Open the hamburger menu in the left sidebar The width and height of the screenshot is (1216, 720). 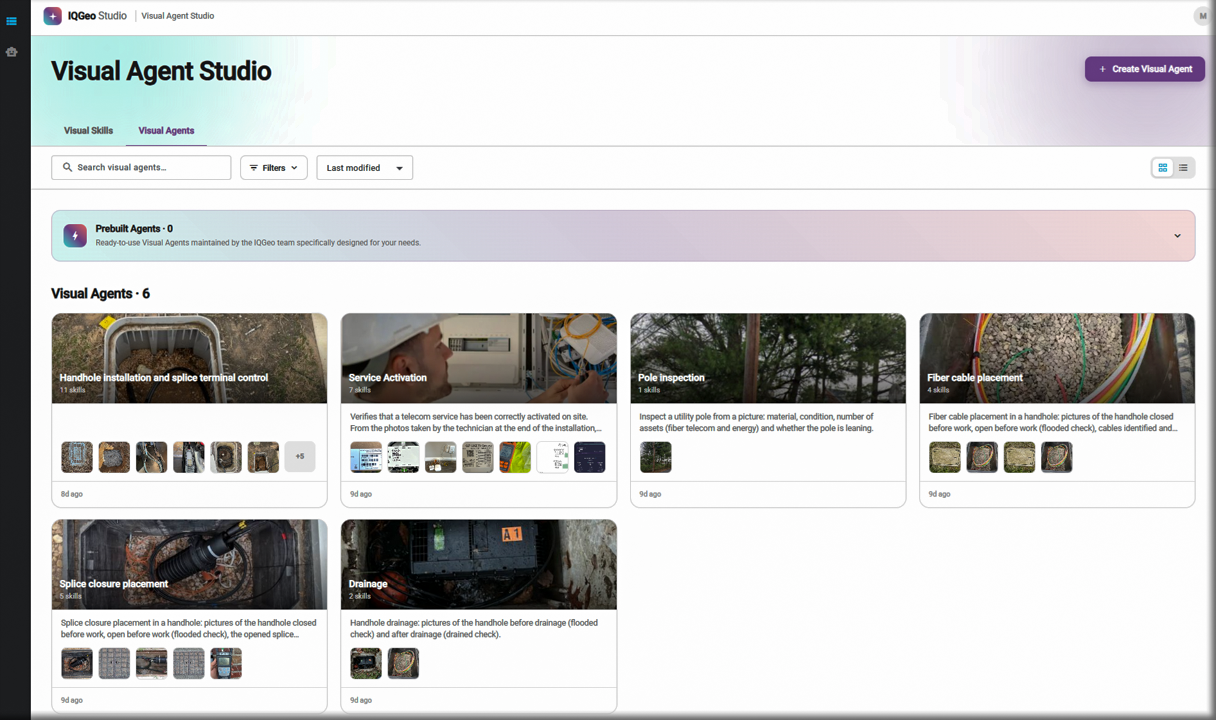click(12, 21)
